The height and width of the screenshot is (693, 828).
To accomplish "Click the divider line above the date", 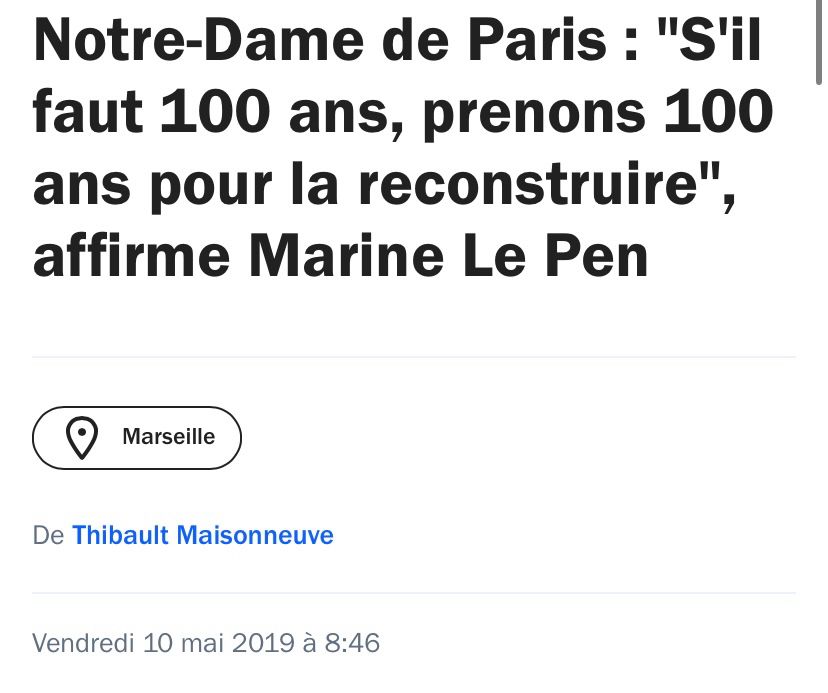I will coord(414,593).
